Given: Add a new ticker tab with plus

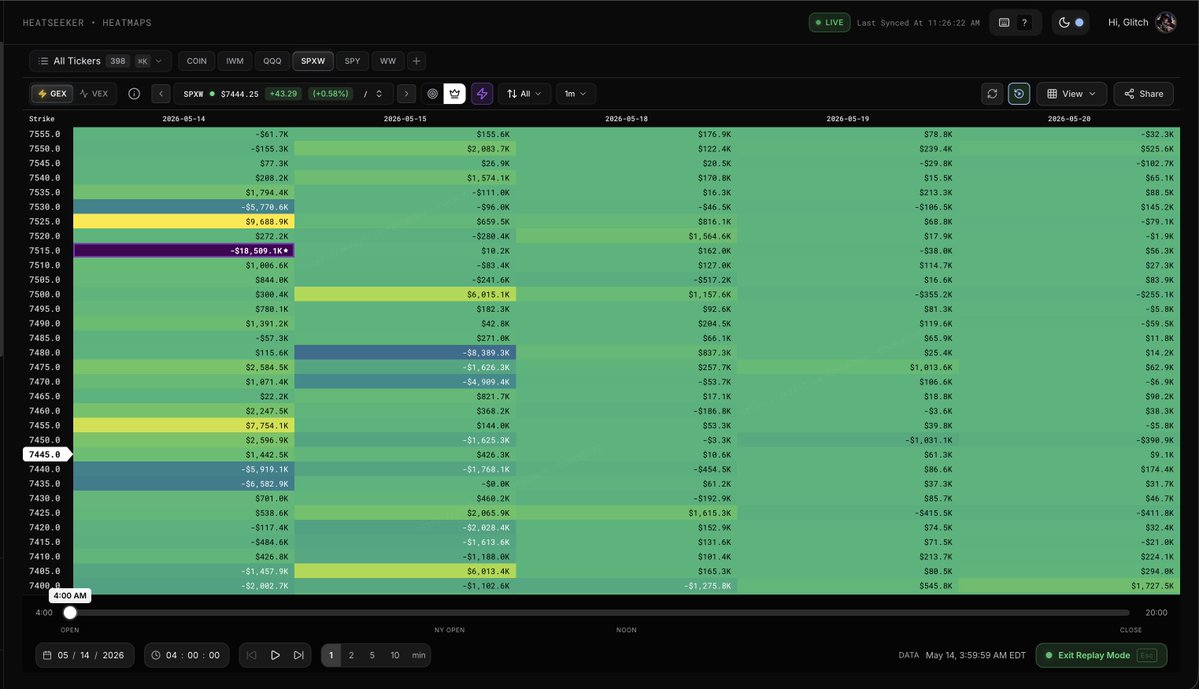Looking at the screenshot, I should [x=416, y=61].
